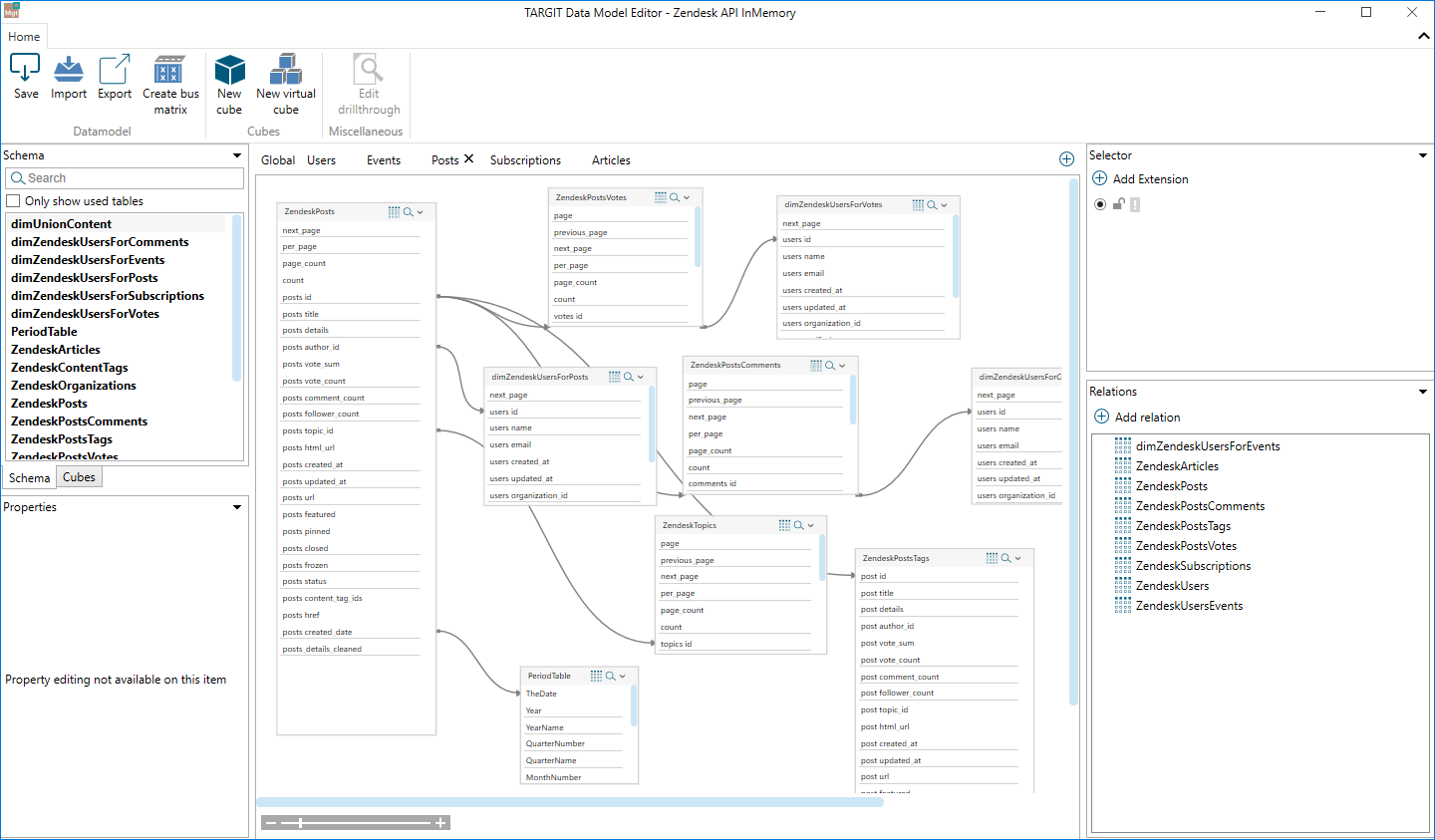This screenshot has height=840, width=1435.
Task: Collapse the ribbon with the chevron
Action: (x=1424, y=36)
